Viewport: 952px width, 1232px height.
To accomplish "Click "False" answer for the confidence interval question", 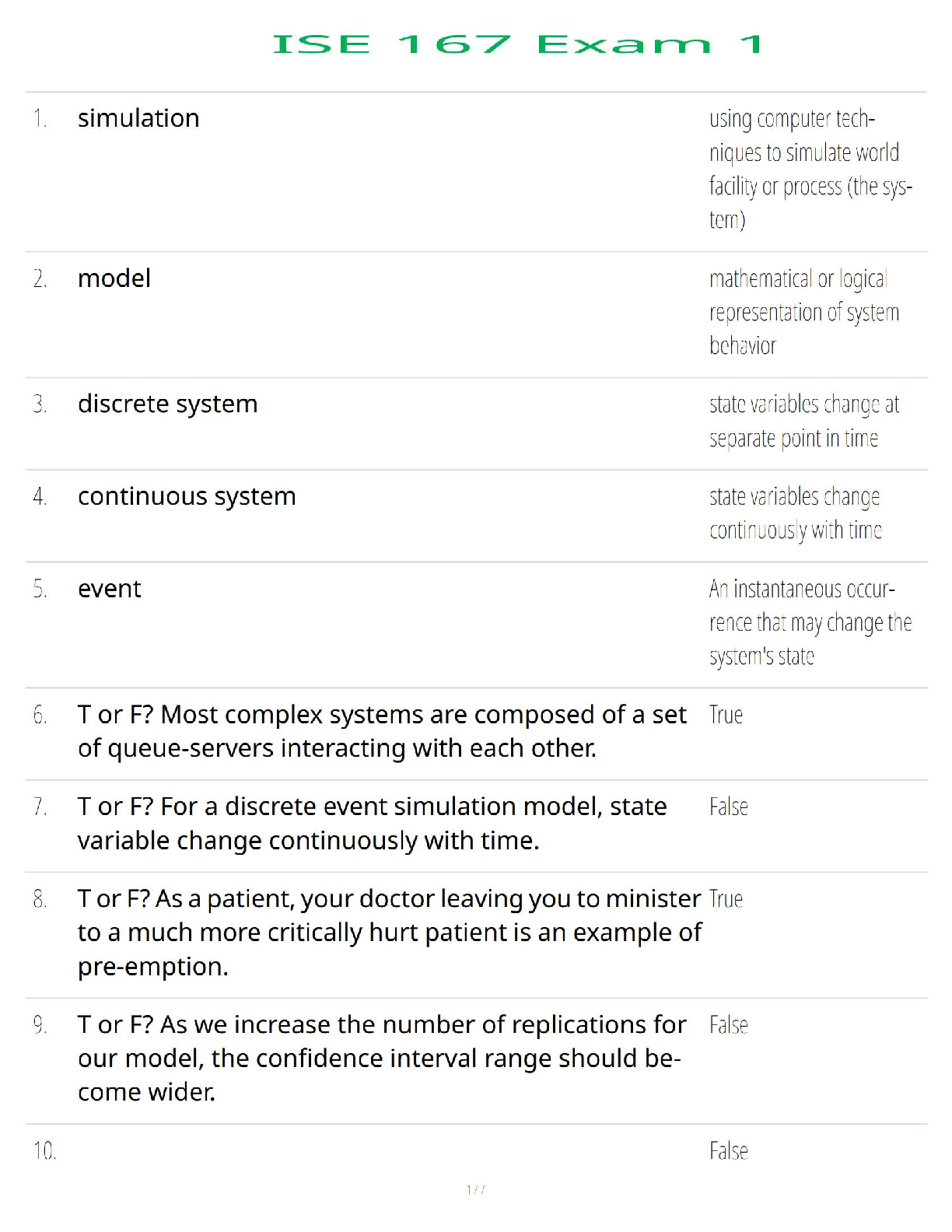I will 728,1025.
